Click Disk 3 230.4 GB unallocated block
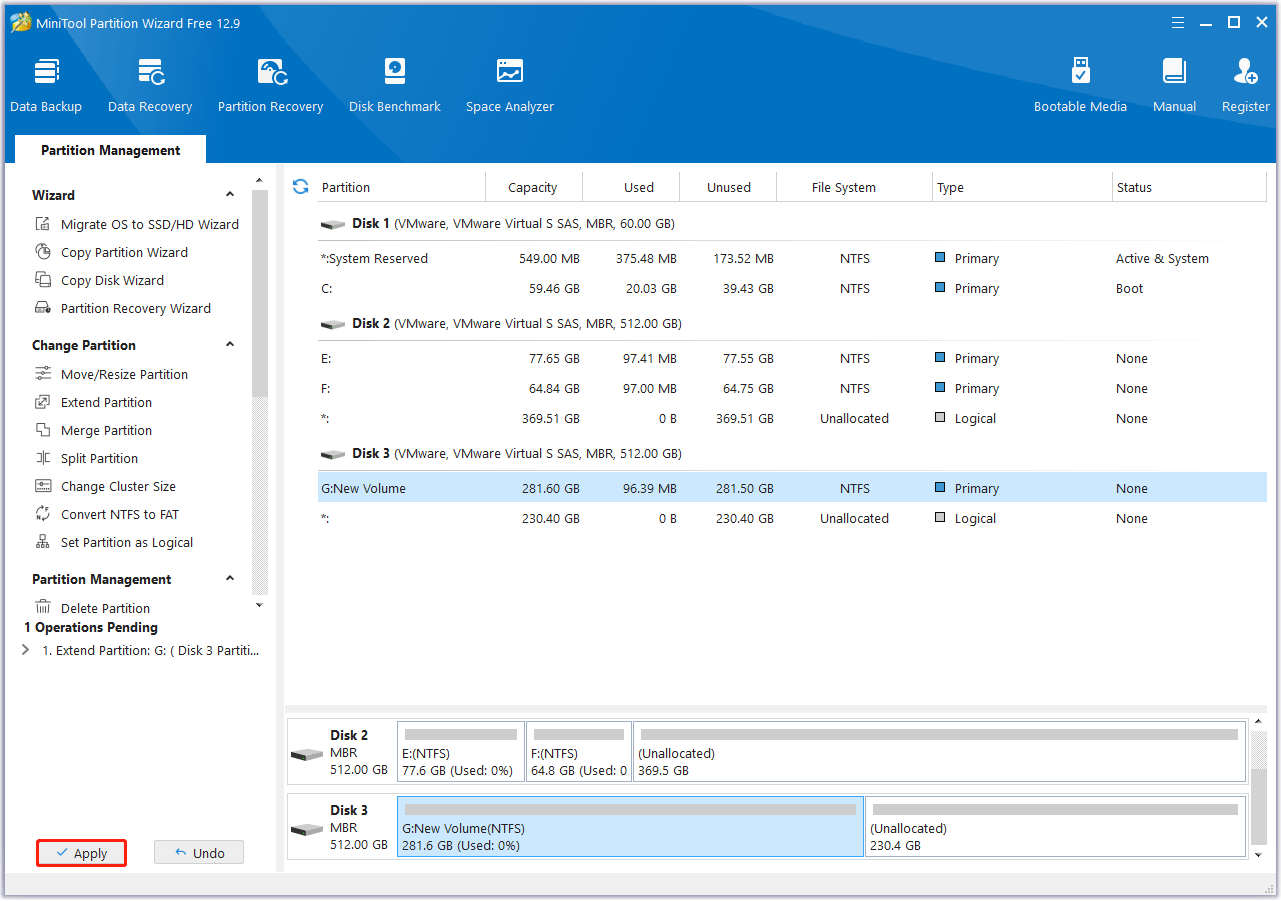Image resolution: width=1281 pixels, height=901 pixels. [1056, 826]
